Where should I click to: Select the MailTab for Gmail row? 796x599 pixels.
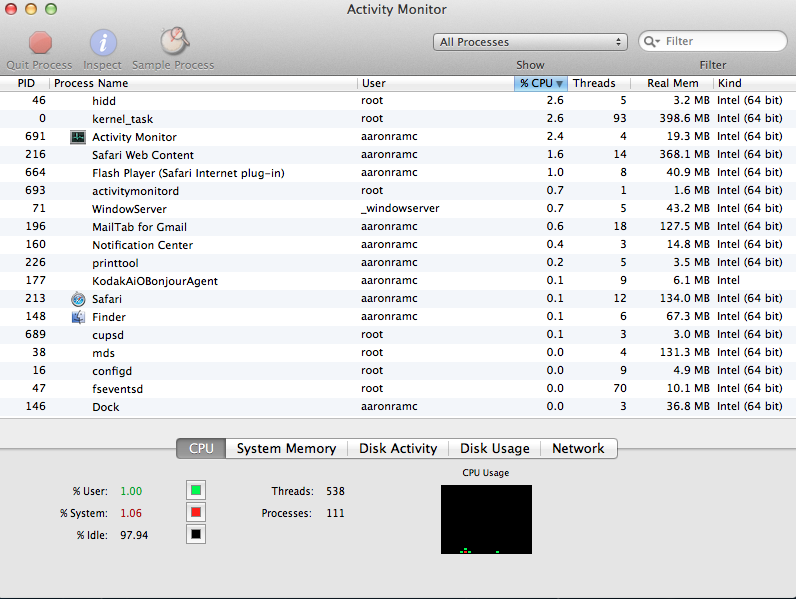[398, 227]
